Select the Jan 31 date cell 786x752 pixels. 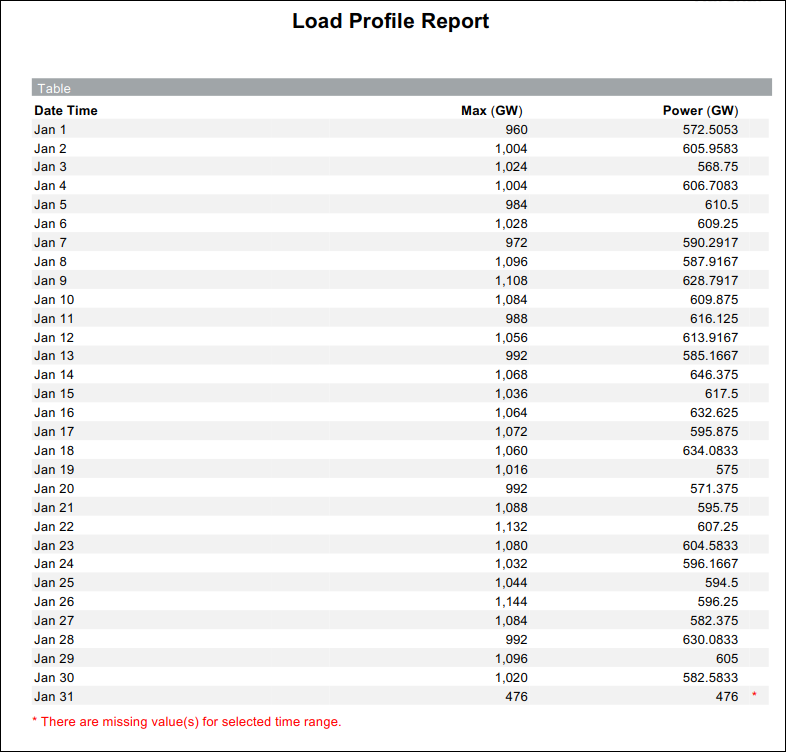54,697
